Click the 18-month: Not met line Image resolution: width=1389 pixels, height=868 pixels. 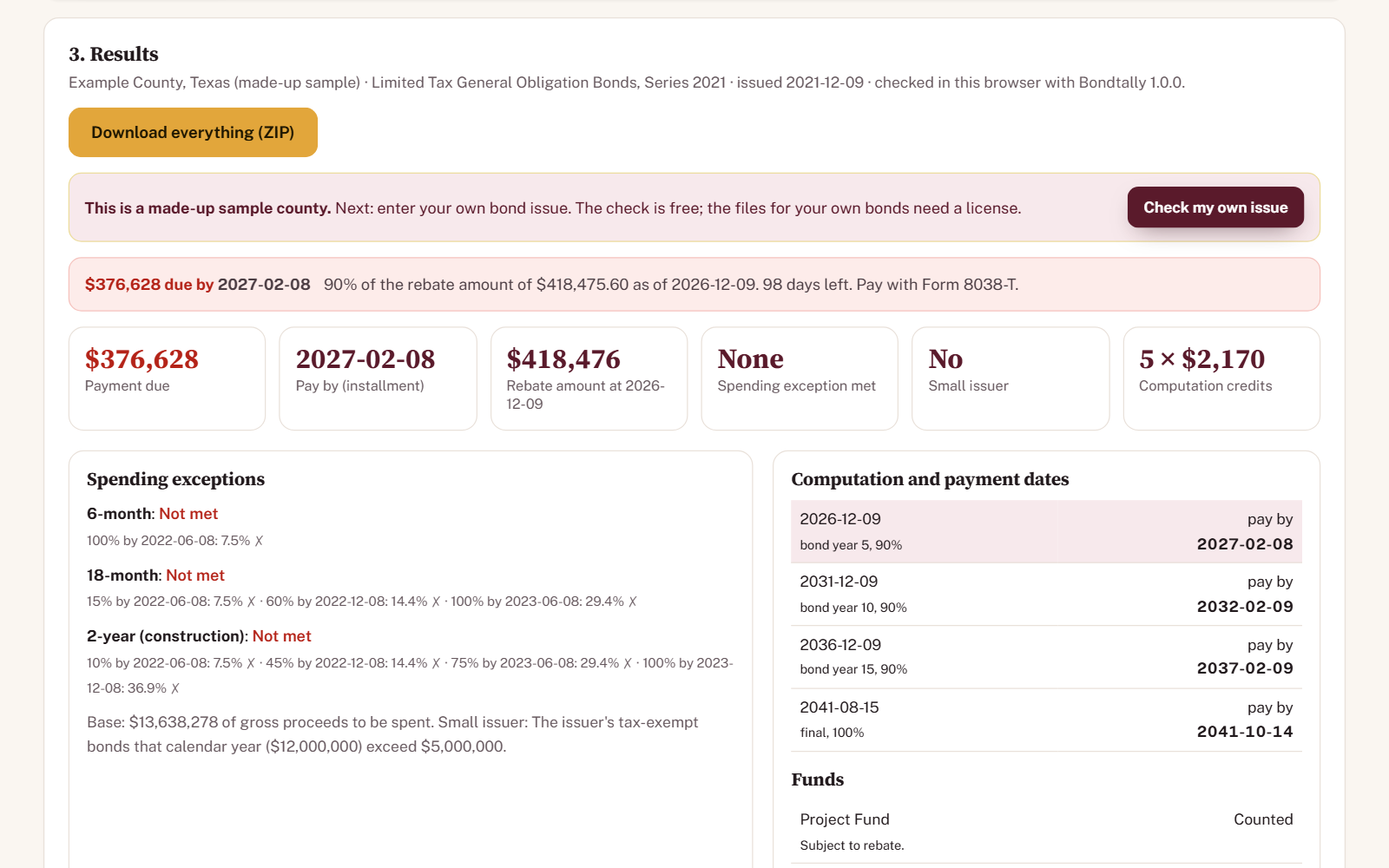click(x=155, y=575)
